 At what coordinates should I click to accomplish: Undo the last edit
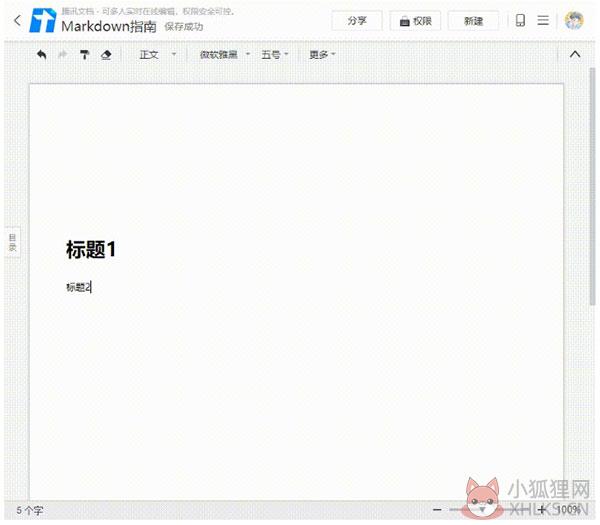click(42, 55)
